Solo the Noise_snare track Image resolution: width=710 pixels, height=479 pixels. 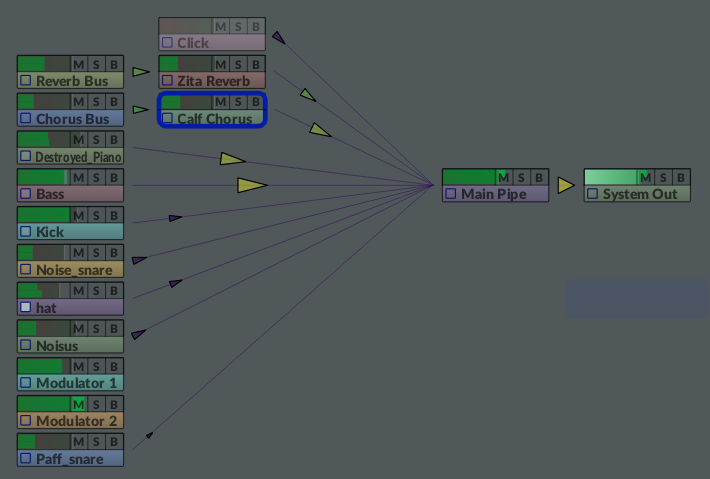[97, 253]
